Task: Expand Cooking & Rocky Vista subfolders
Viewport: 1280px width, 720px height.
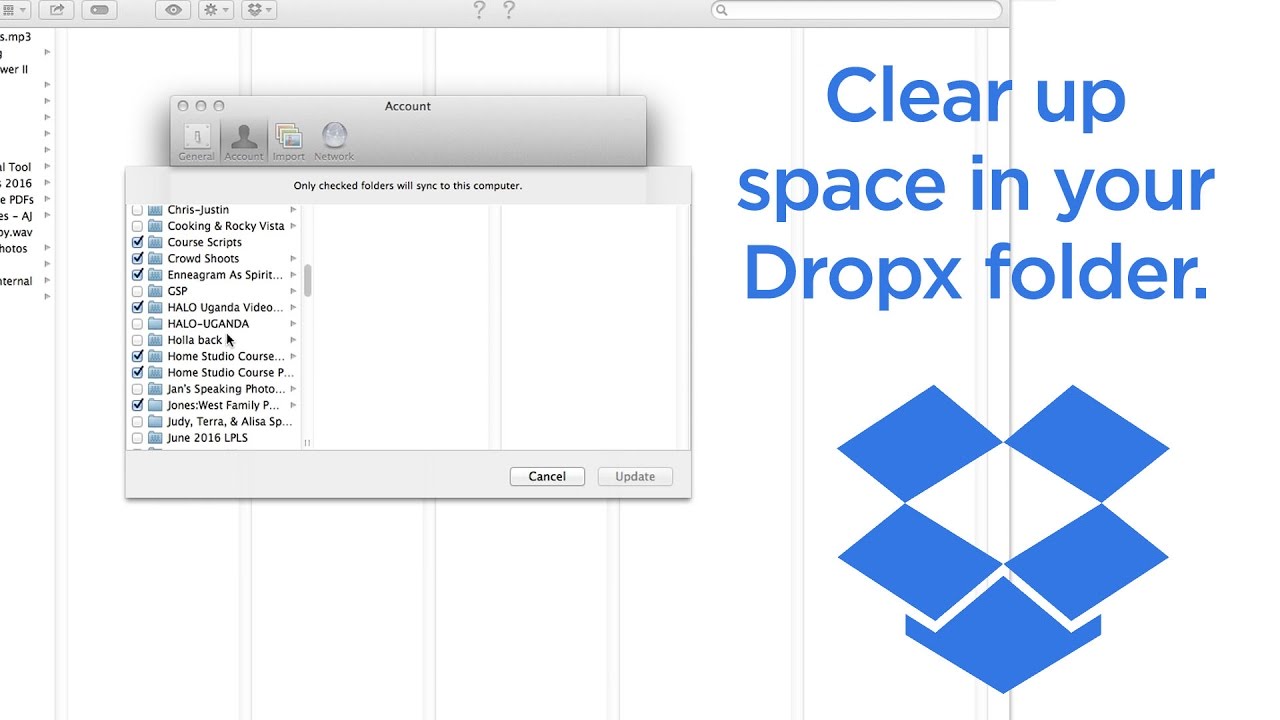Action: click(293, 226)
